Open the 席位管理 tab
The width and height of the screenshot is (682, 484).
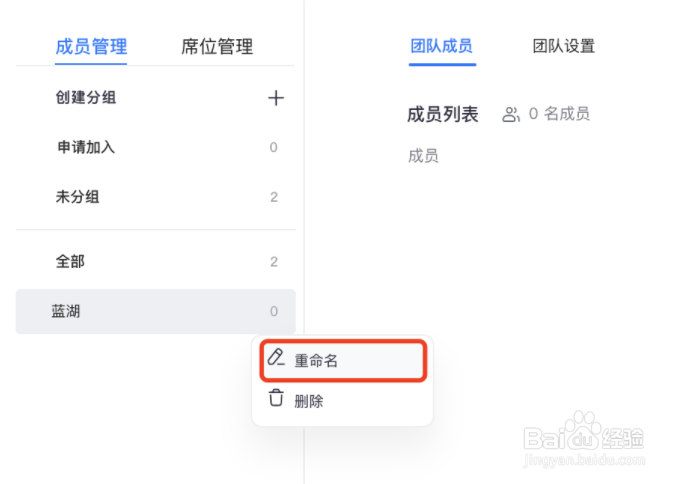(217, 47)
